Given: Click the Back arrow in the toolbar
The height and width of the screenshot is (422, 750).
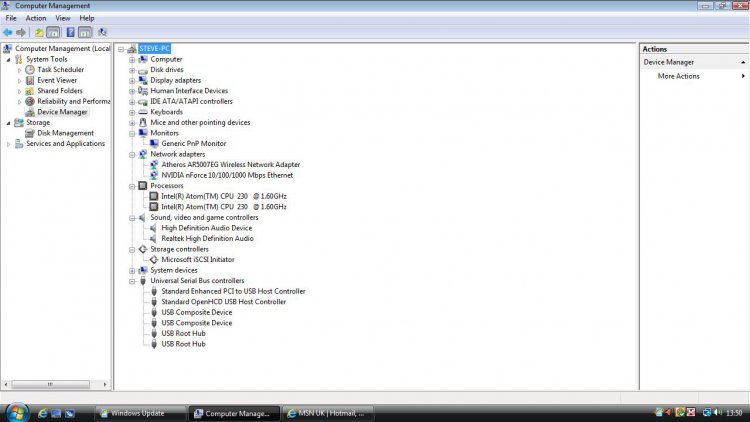Looking at the screenshot, I should pos(8,32).
